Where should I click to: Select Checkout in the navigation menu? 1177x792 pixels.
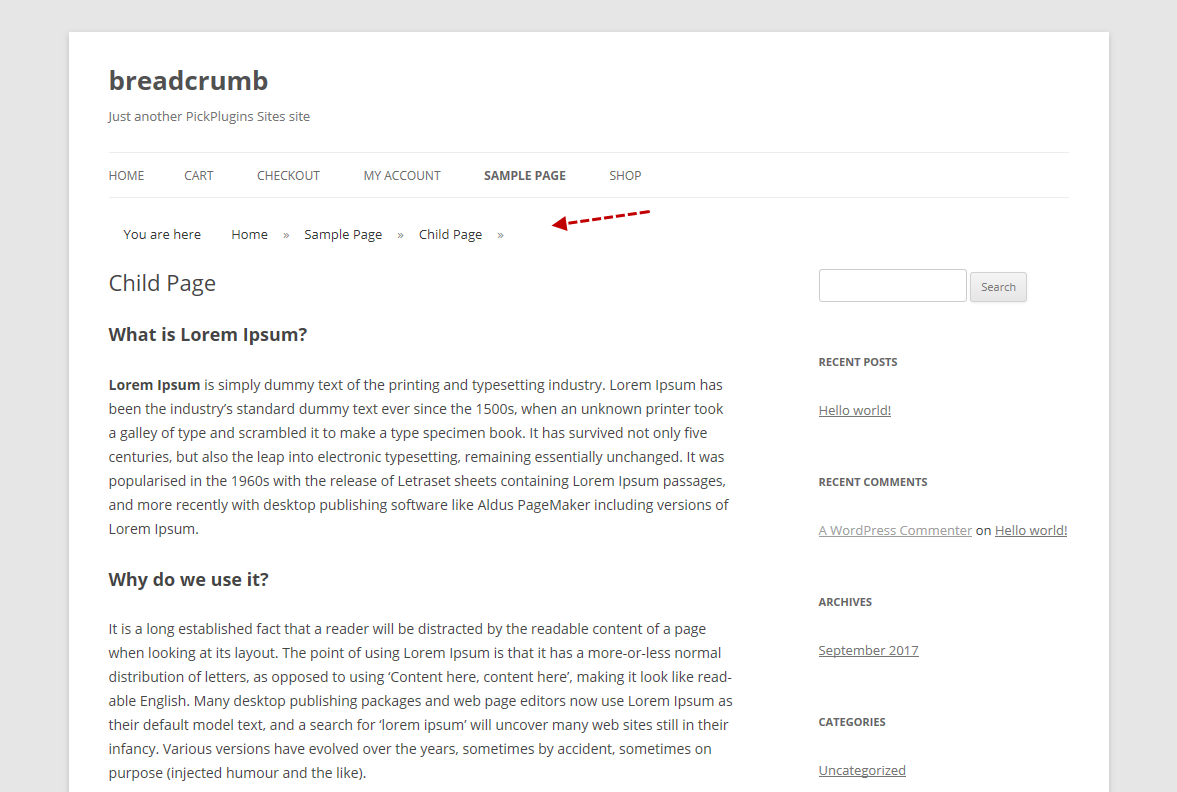pyautogui.click(x=288, y=175)
